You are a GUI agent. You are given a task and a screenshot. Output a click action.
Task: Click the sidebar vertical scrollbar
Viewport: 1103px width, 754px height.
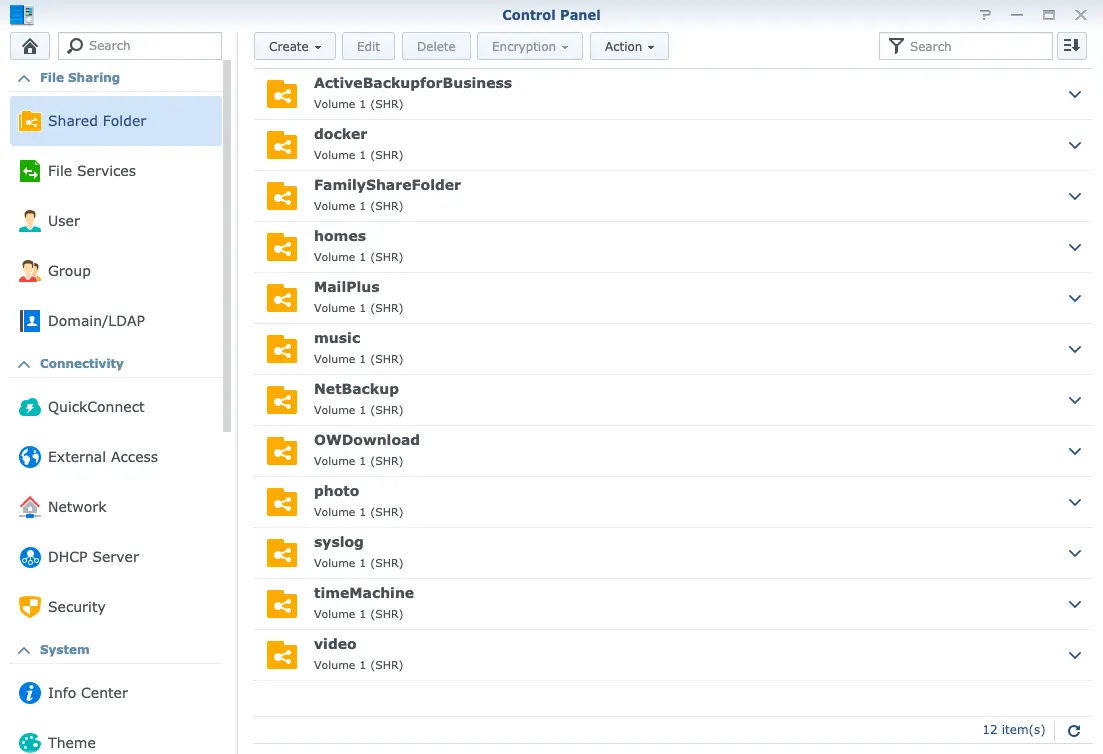227,246
